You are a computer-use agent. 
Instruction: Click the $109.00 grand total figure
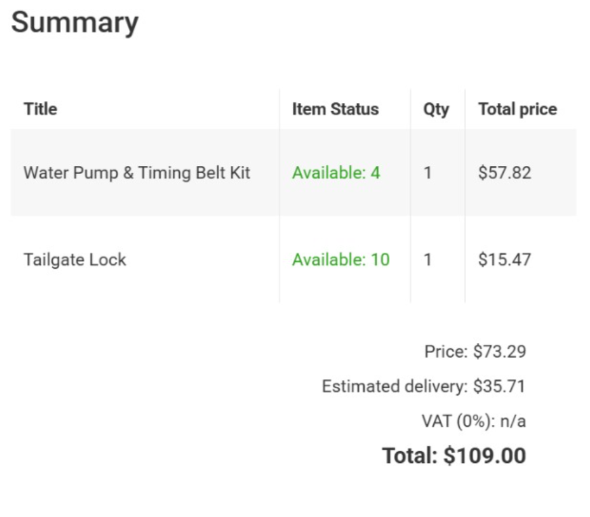pos(485,455)
